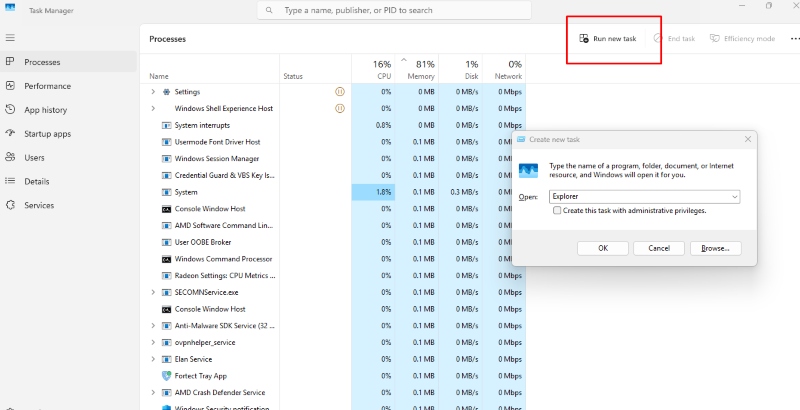Click the Efficiency mode leaf icon

tap(715, 39)
